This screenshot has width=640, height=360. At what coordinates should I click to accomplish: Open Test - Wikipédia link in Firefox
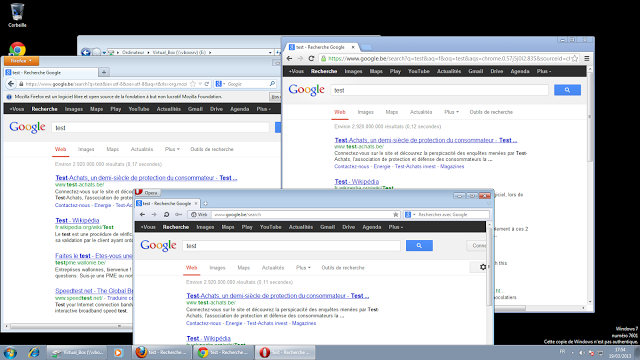tap(77, 220)
